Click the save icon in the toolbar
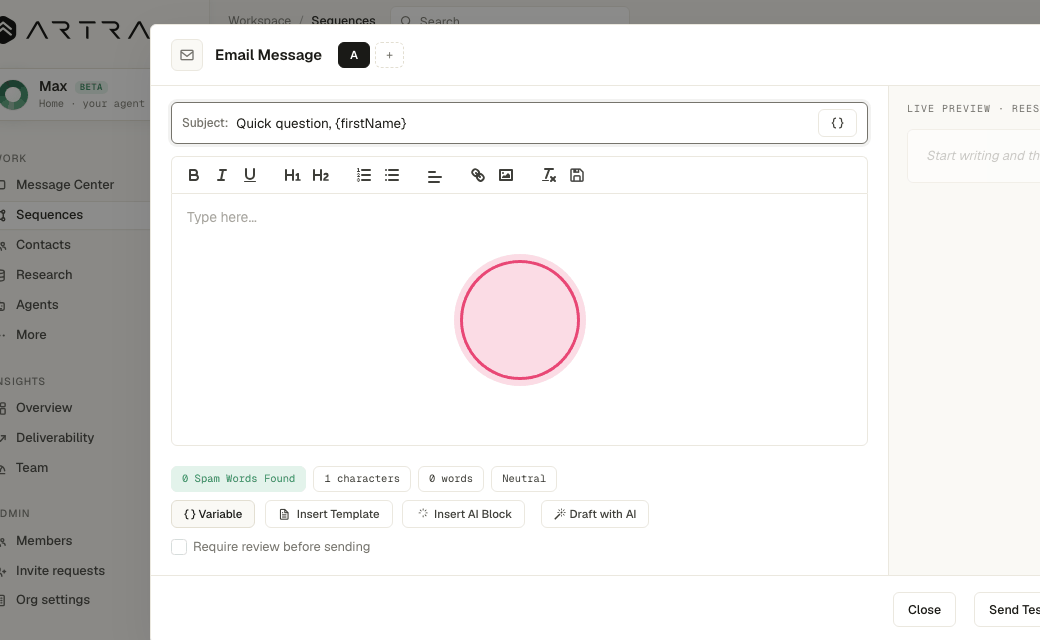Screen dimensions: 1040x640 (x=577, y=175)
